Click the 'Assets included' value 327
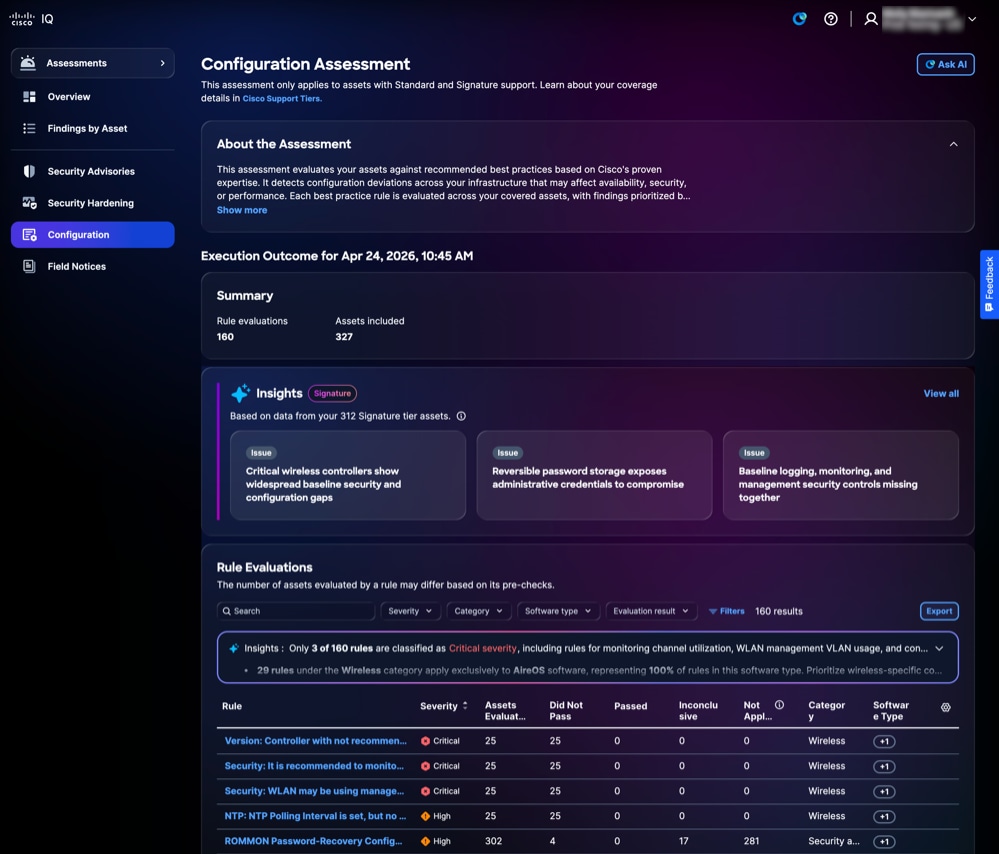Image resolution: width=999 pixels, height=854 pixels. [344, 337]
